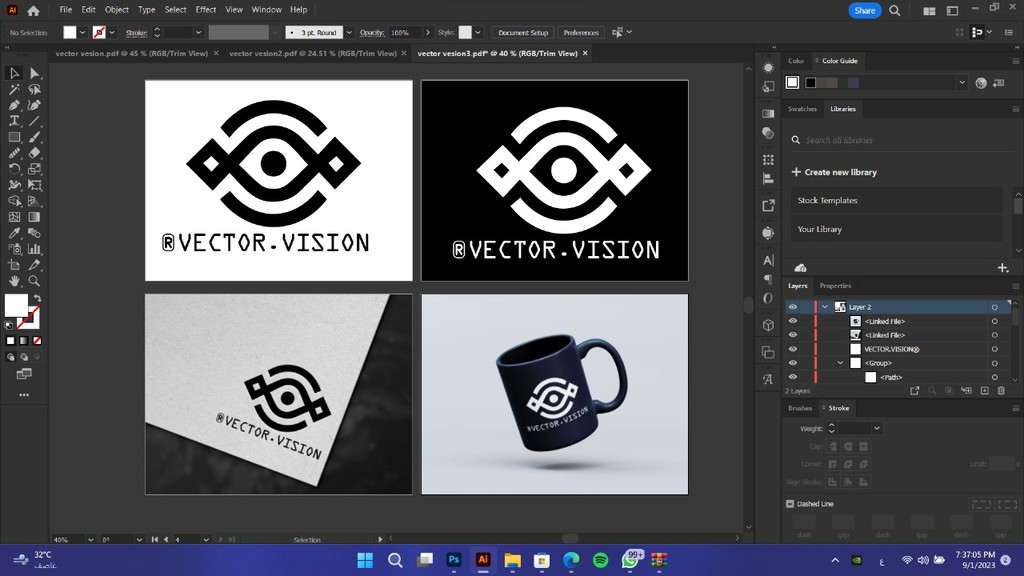Select the Column Graph tool
1024x576 pixels.
[x=35, y=249]
